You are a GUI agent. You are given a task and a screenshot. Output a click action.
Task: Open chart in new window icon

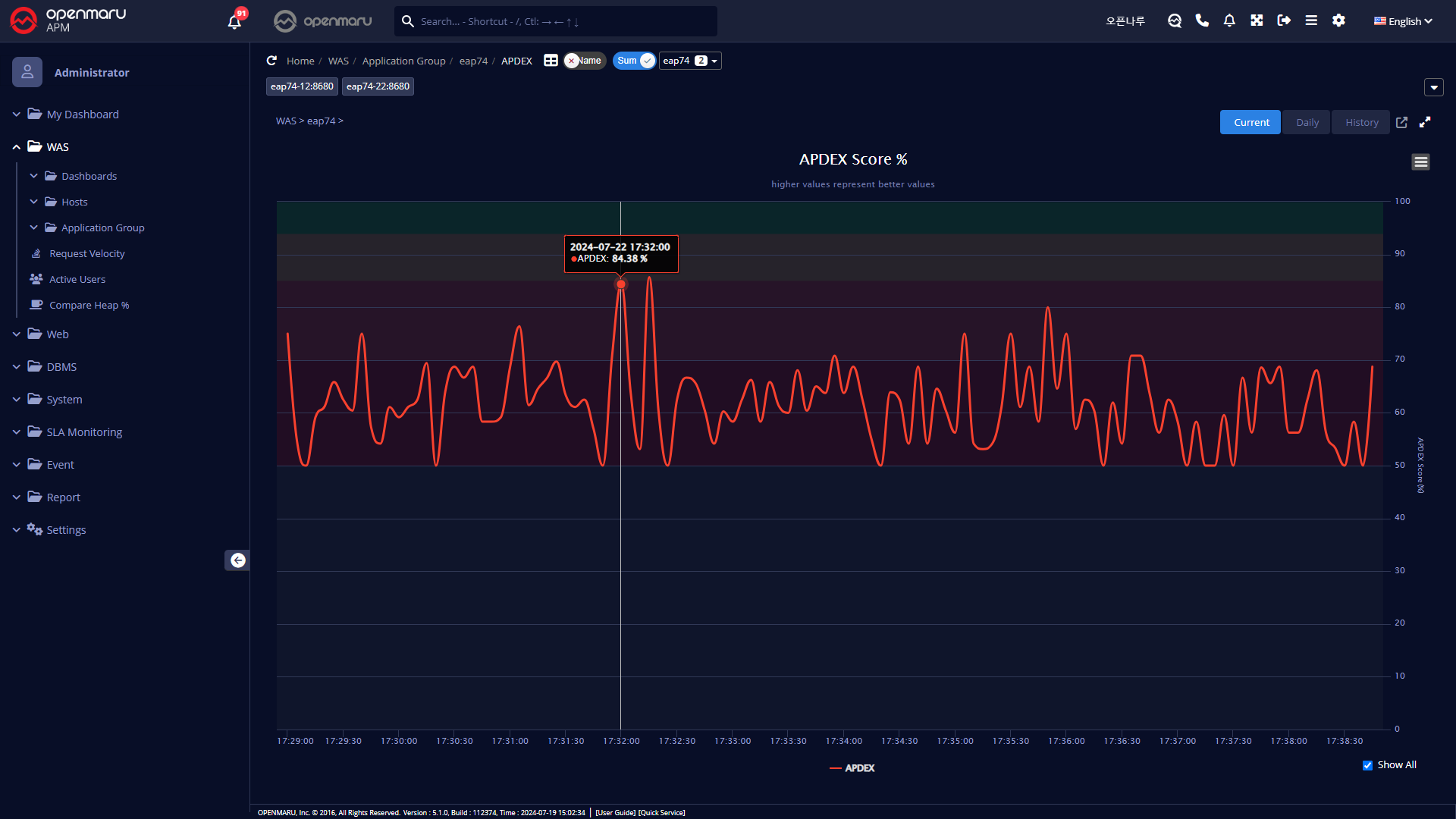(1401, 122)
